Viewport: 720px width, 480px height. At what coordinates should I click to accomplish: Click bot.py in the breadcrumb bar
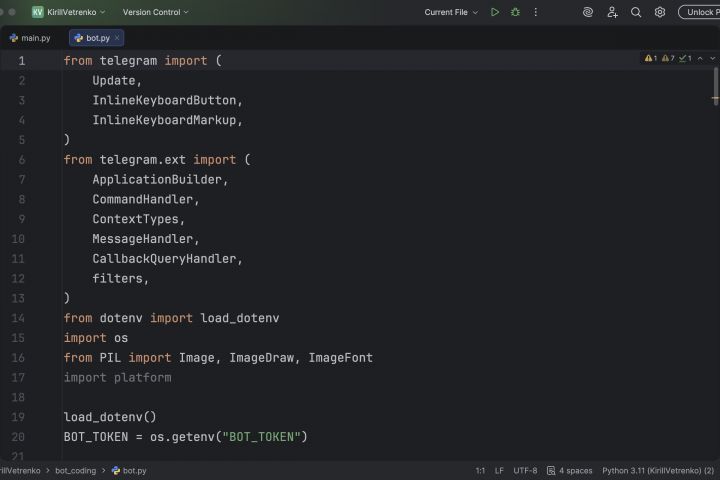[x=129, y=471]
